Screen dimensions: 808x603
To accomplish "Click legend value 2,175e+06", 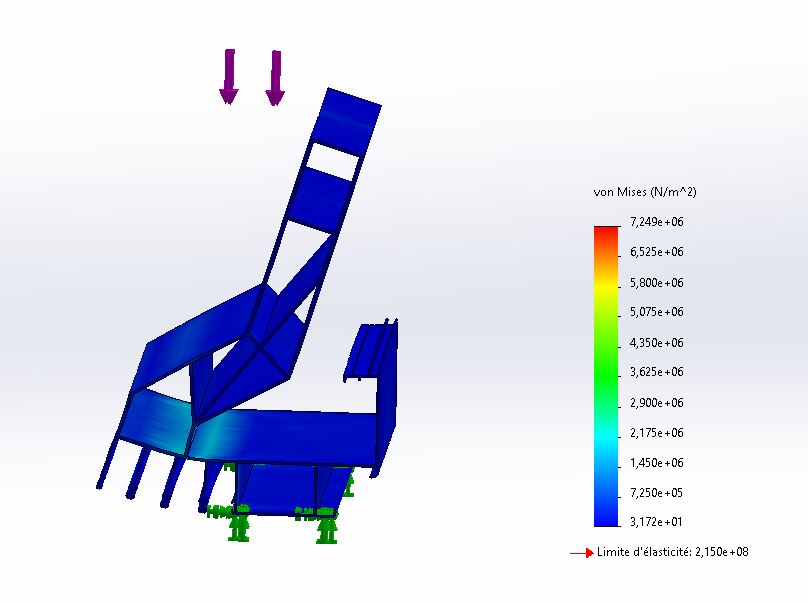I will [x=656, y=432].
